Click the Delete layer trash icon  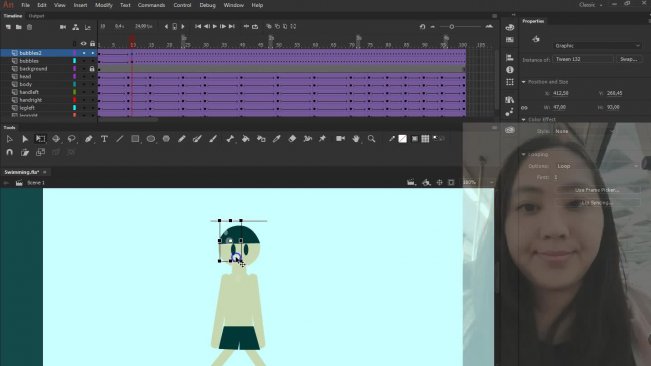[x=29, y=27]
